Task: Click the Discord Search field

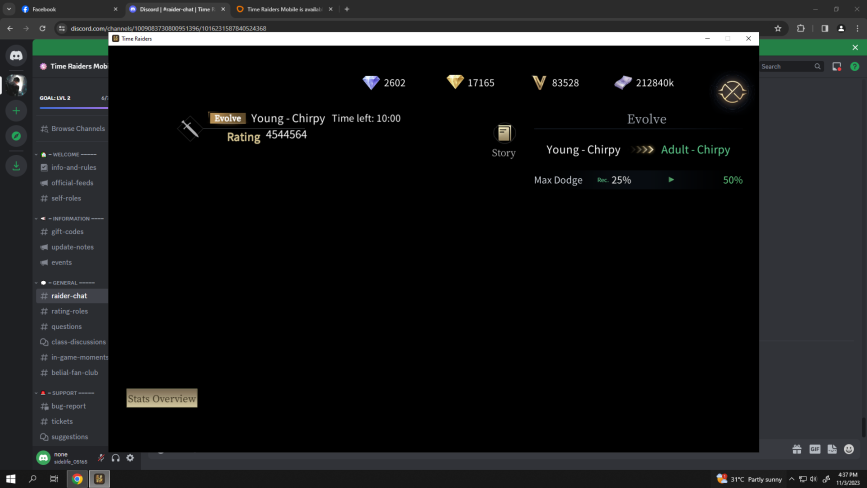Action: click(x=785, y=67)
